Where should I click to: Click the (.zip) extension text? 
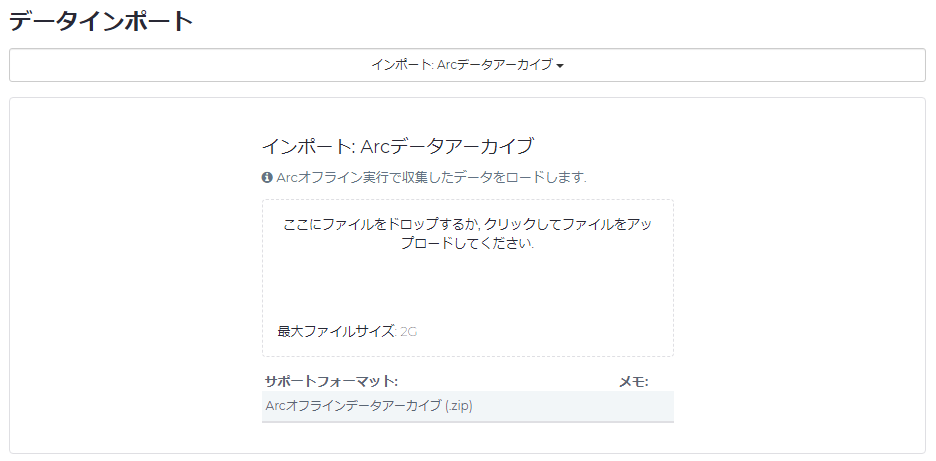click(459, 406)
